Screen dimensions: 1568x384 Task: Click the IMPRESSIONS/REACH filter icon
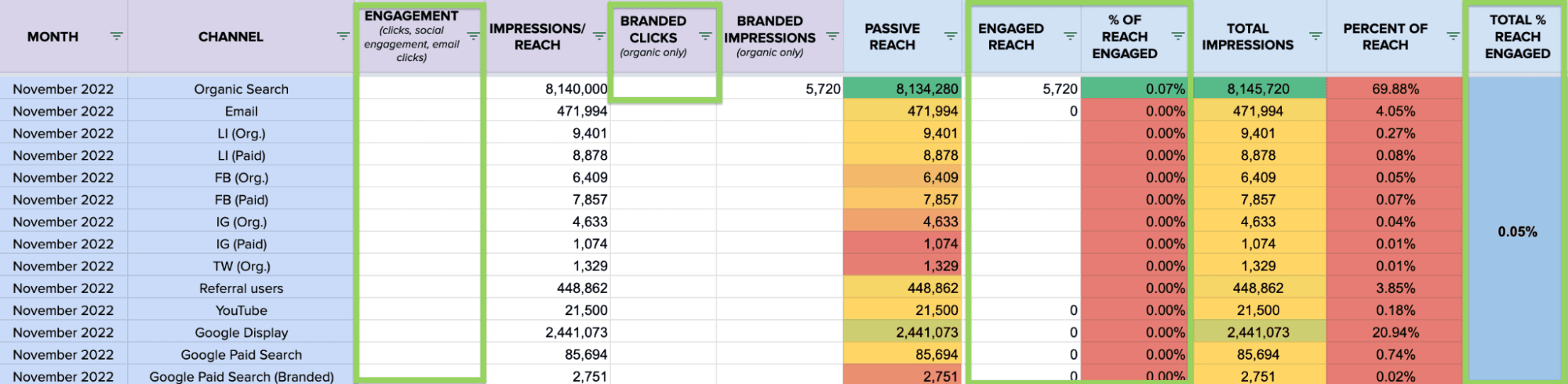pos(598,36)
